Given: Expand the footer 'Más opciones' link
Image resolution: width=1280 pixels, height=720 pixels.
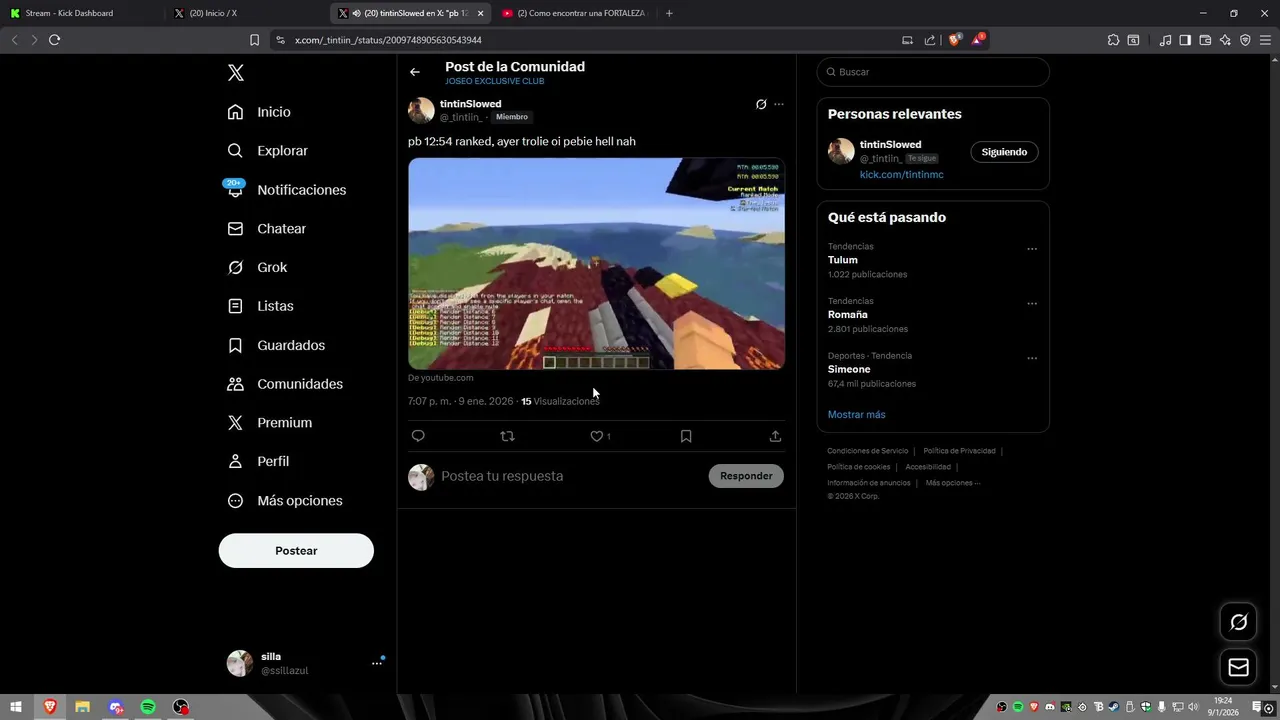Looking at the screenshot, I should 952,483.
